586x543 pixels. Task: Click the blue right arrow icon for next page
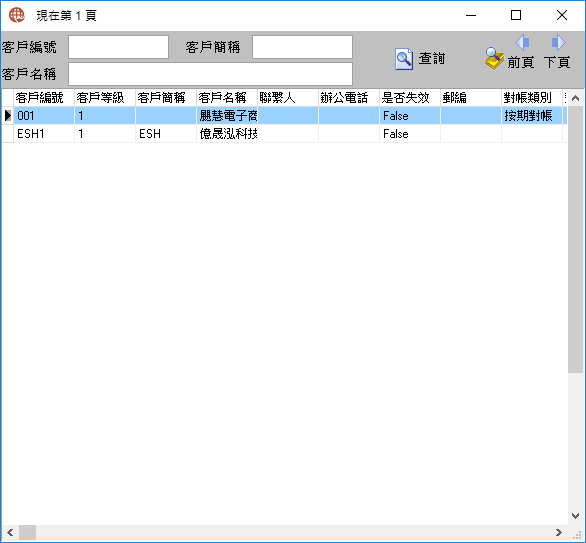point(559,42)
